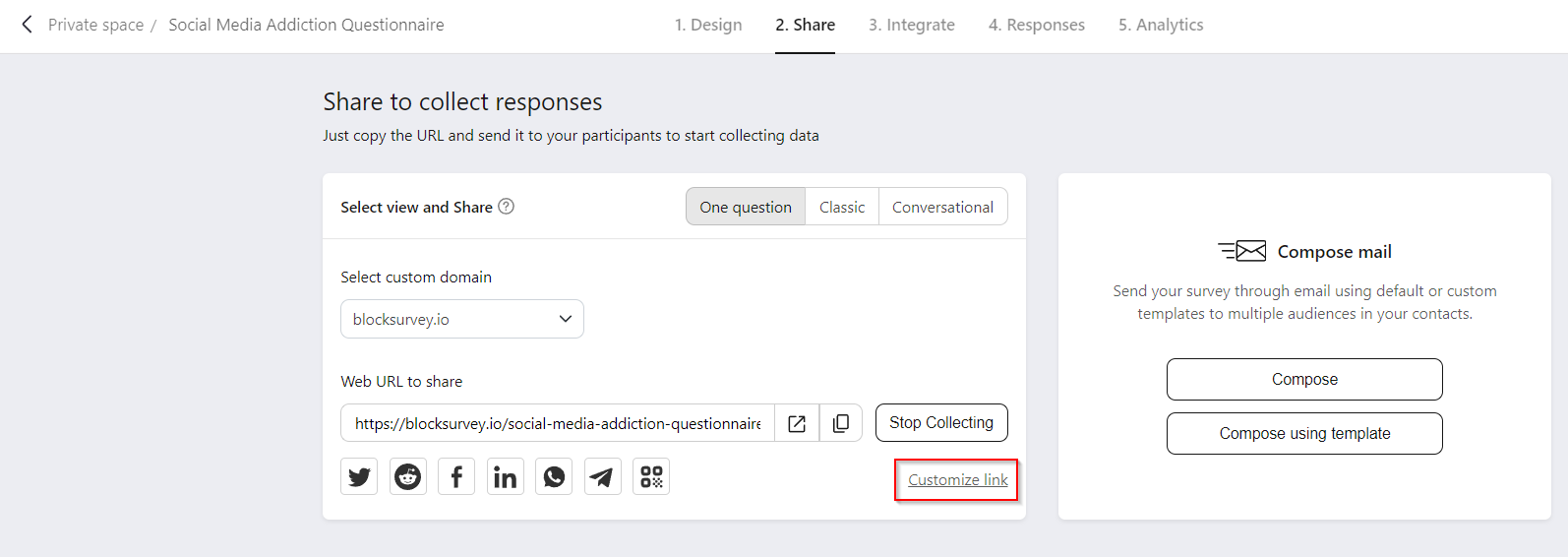Share survey via Telegram icon
The image size is (1568, 557).
pos(602,477)
